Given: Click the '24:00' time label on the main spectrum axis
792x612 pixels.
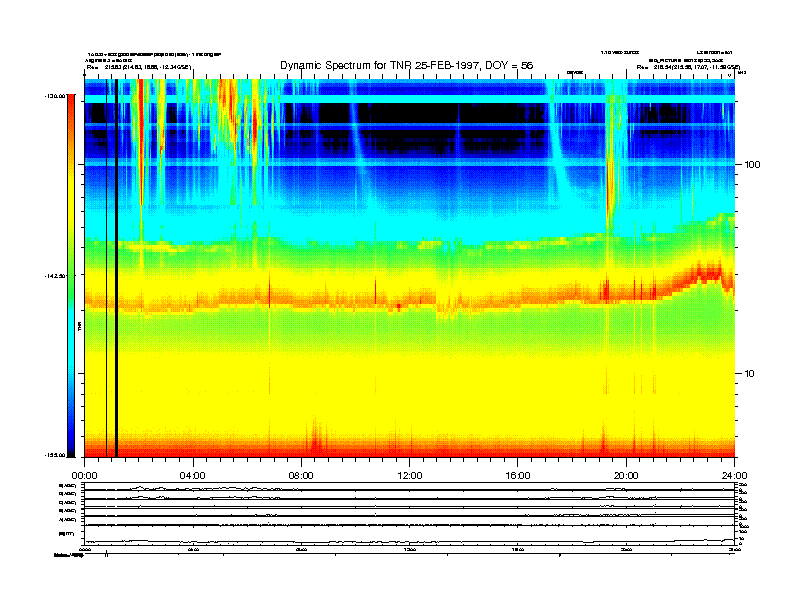Looking at the screenshot, I should [734, 476].
